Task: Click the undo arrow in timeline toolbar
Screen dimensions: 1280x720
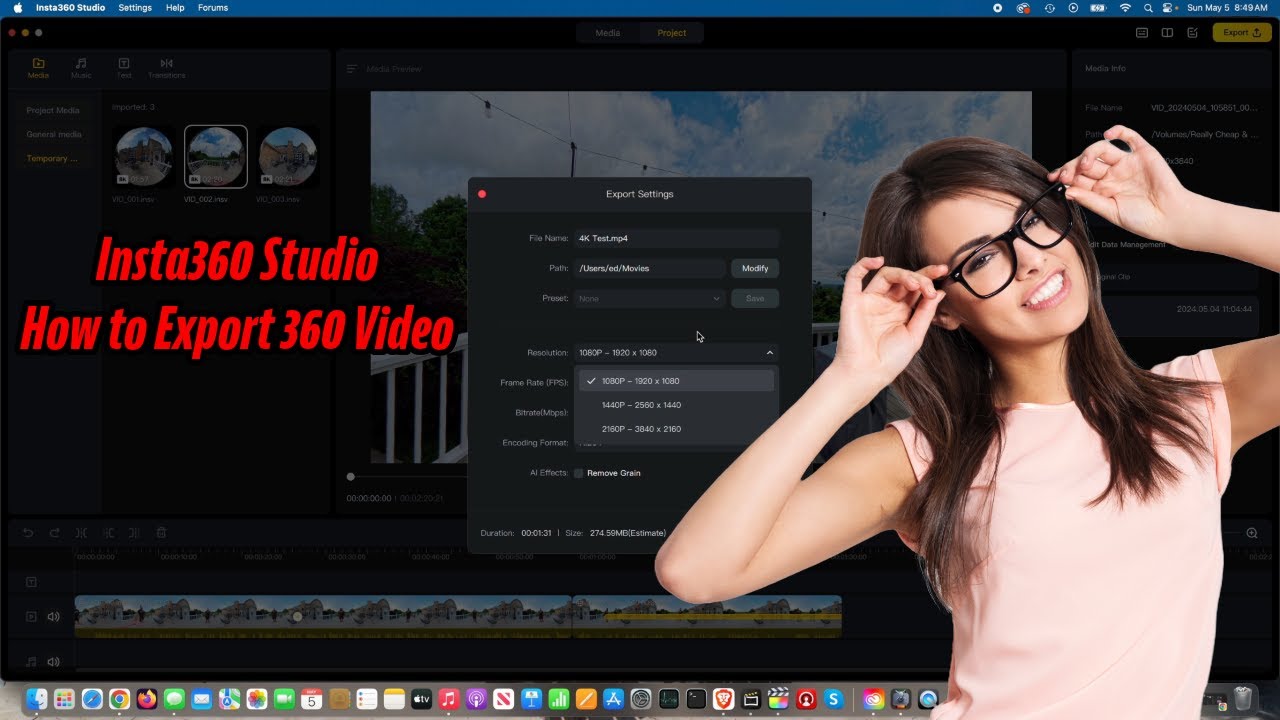Action: click(28, 533)
